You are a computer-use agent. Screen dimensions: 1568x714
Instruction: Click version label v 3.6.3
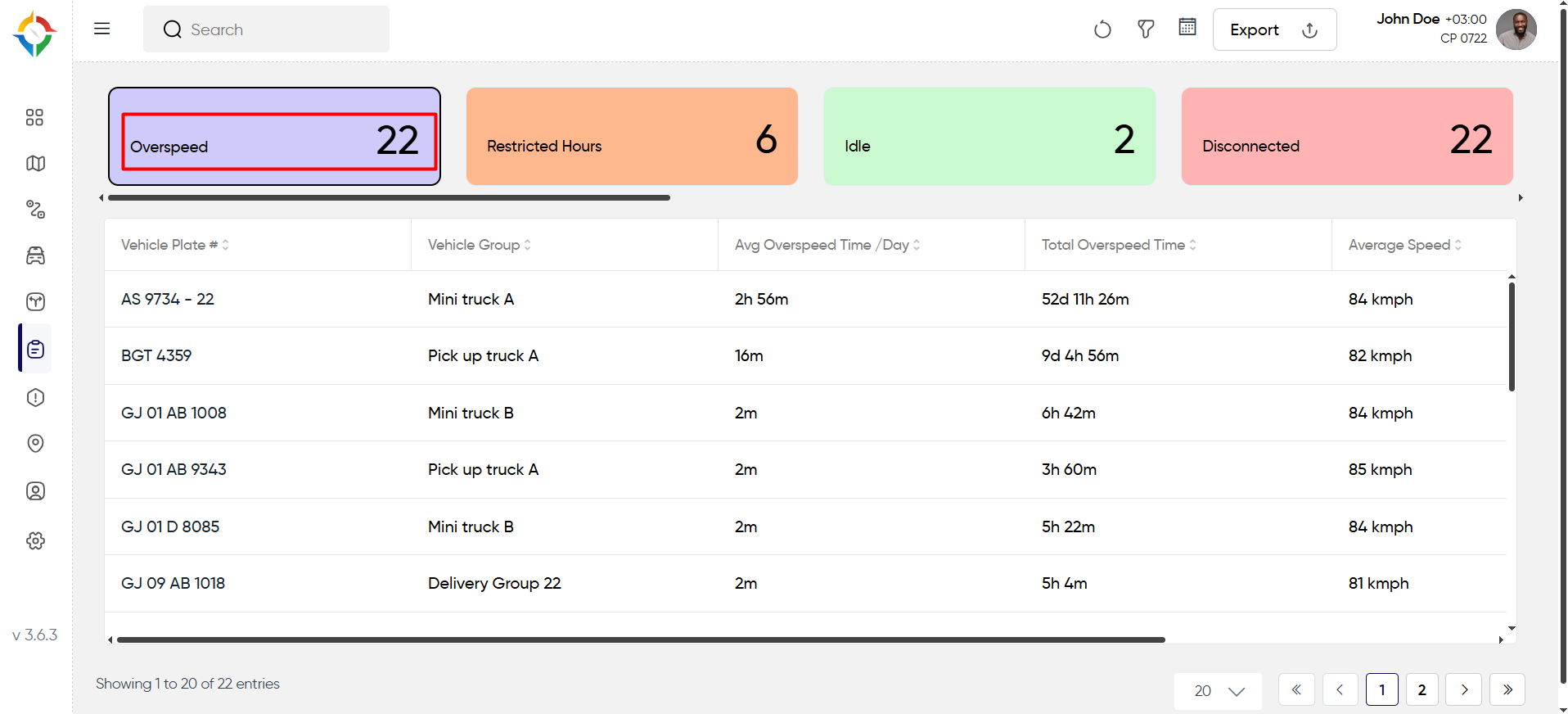click(x=35, y=635)
